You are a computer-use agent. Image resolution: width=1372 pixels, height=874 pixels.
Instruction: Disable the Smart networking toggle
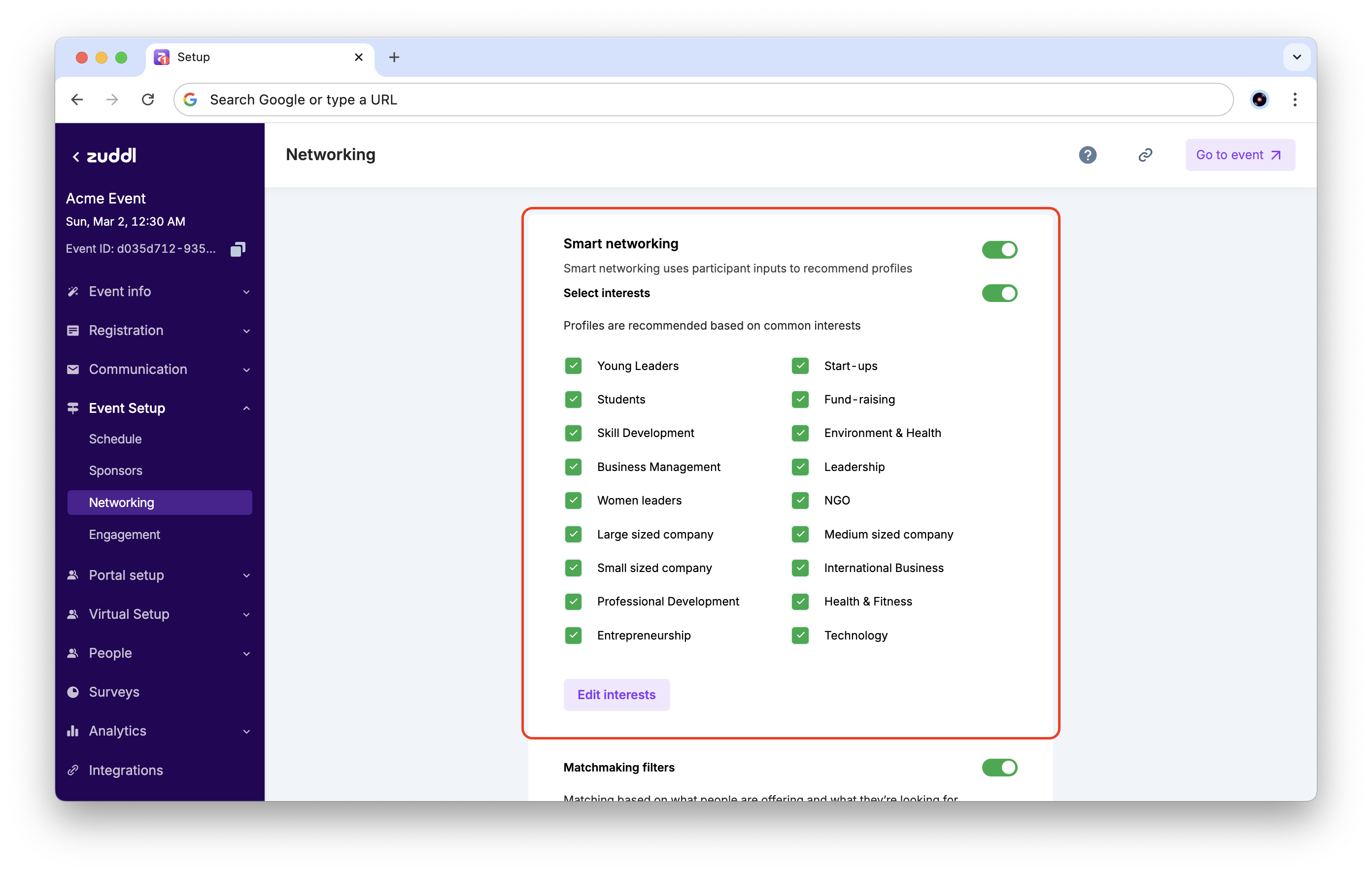click(999, 250)
